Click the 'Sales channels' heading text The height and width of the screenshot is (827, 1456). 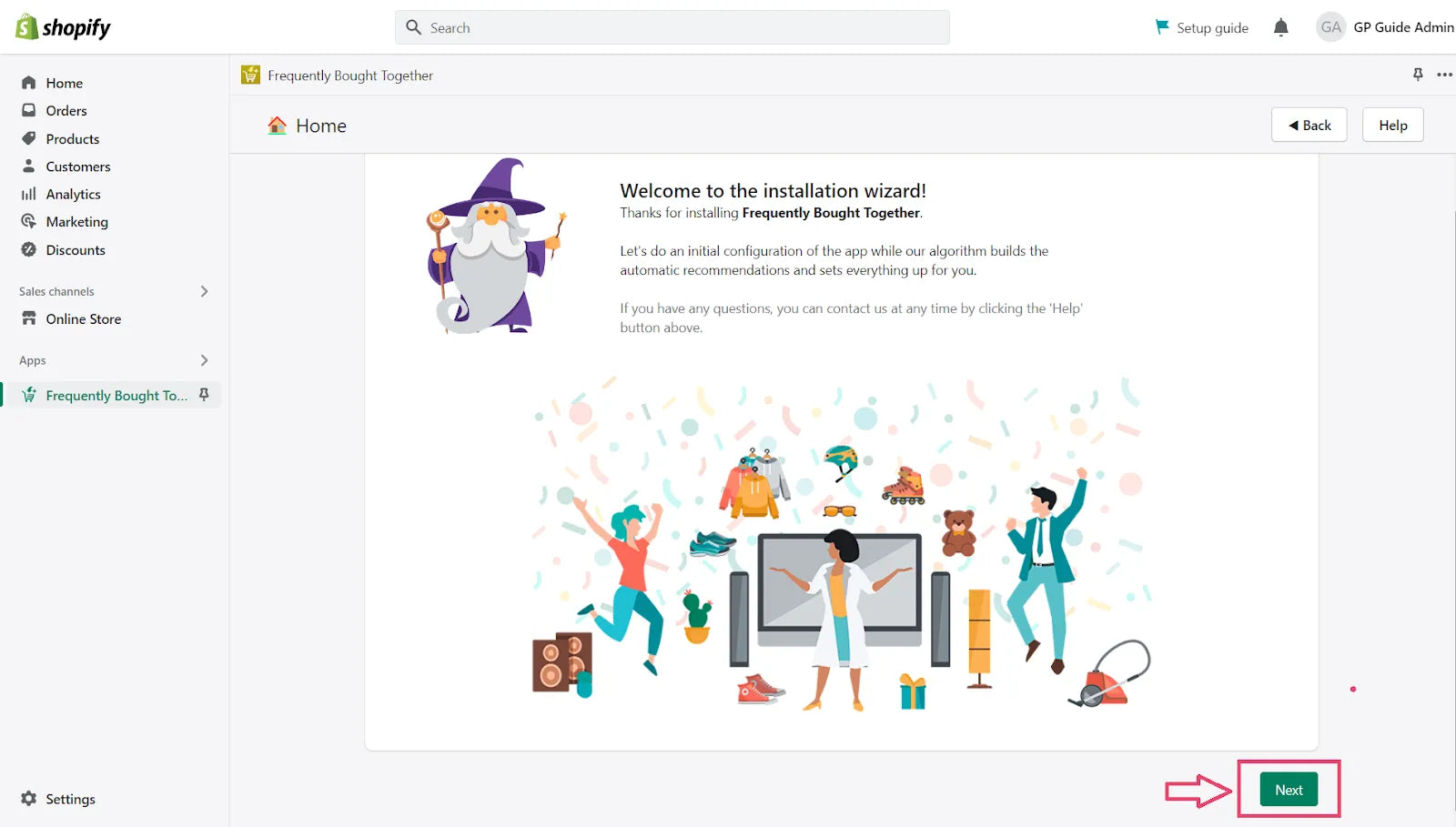coord(56,291)
